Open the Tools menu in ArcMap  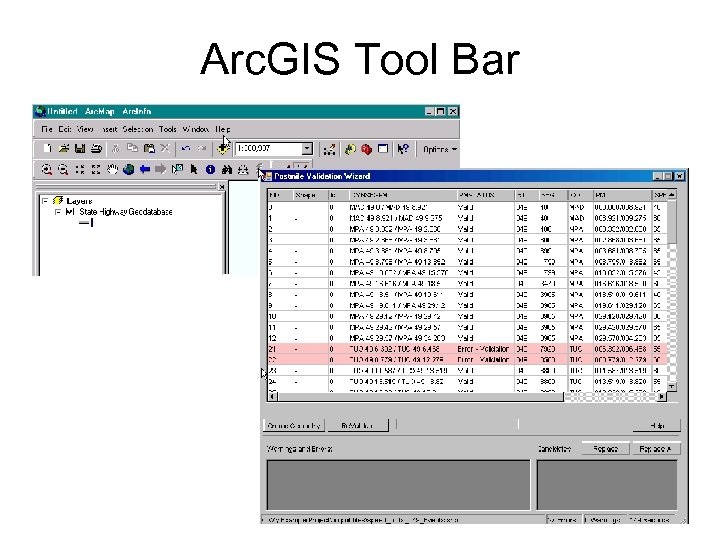click(x=168, y=129)
